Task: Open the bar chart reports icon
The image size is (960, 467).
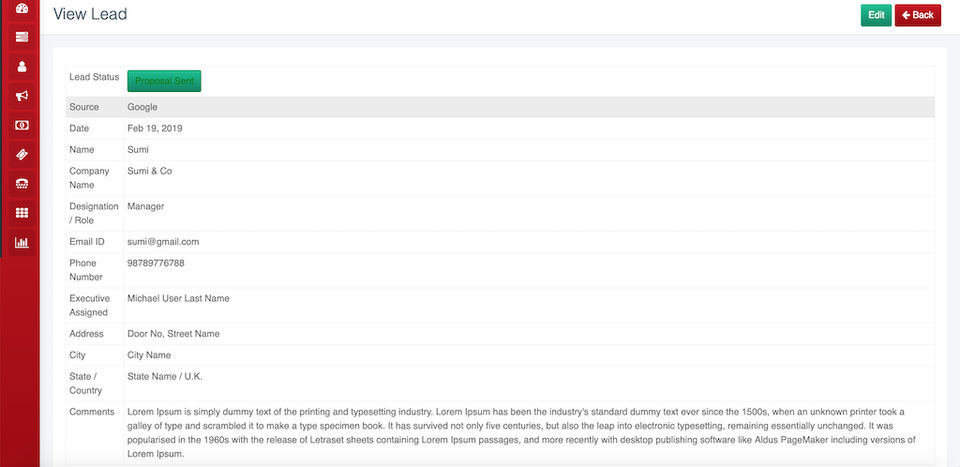Action: pyautogui.click(x=21, y=242)
